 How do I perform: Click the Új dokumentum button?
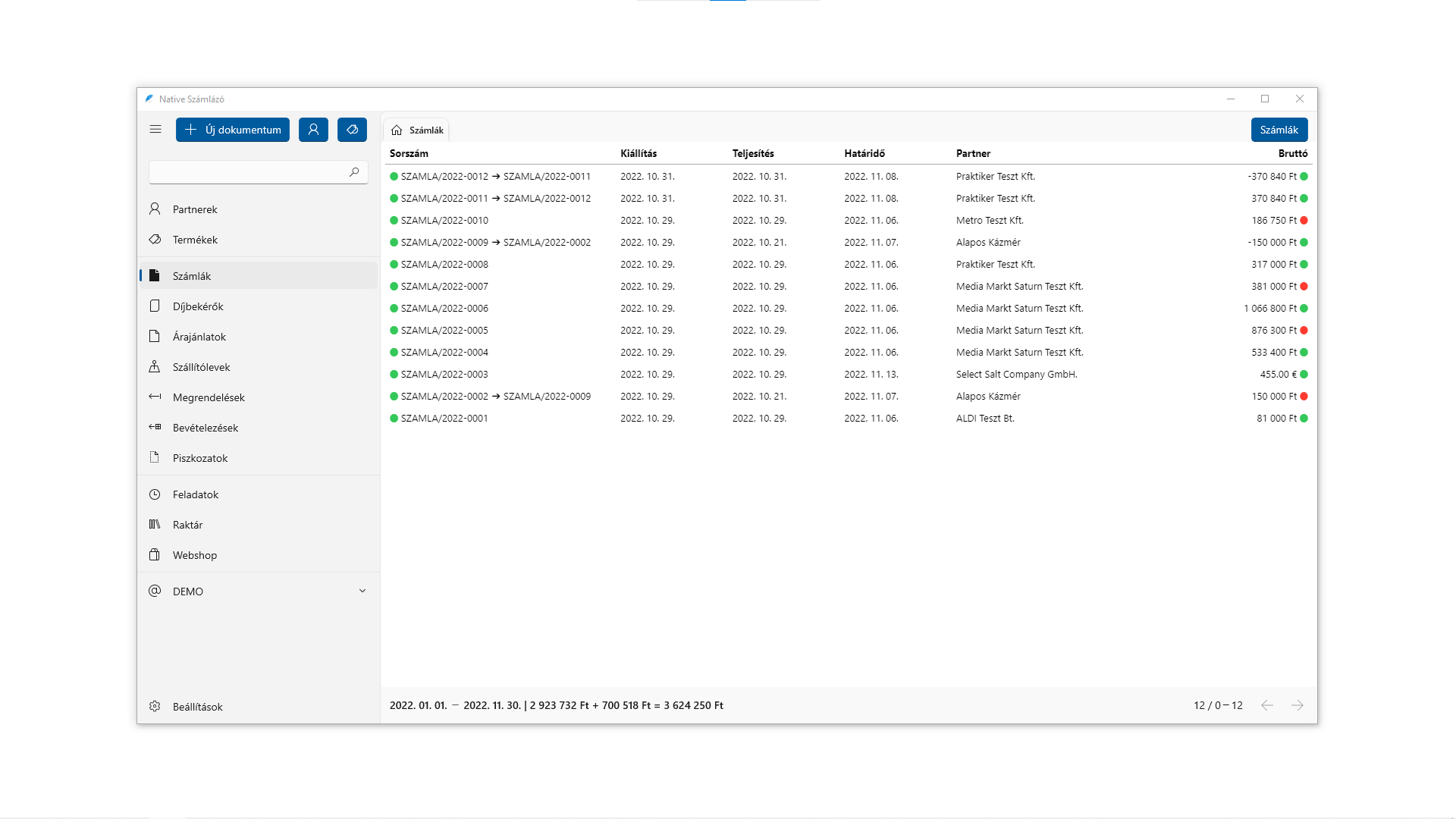coord(233,130)
